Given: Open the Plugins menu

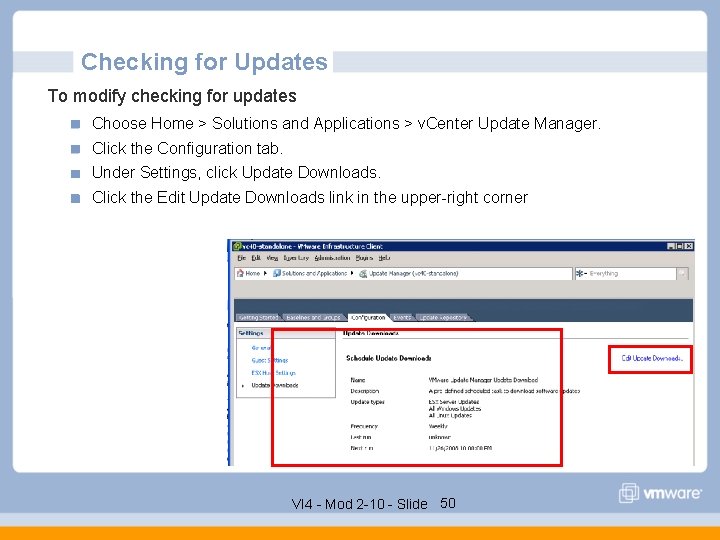Looking at the screenshot, I should coord(364,258).
